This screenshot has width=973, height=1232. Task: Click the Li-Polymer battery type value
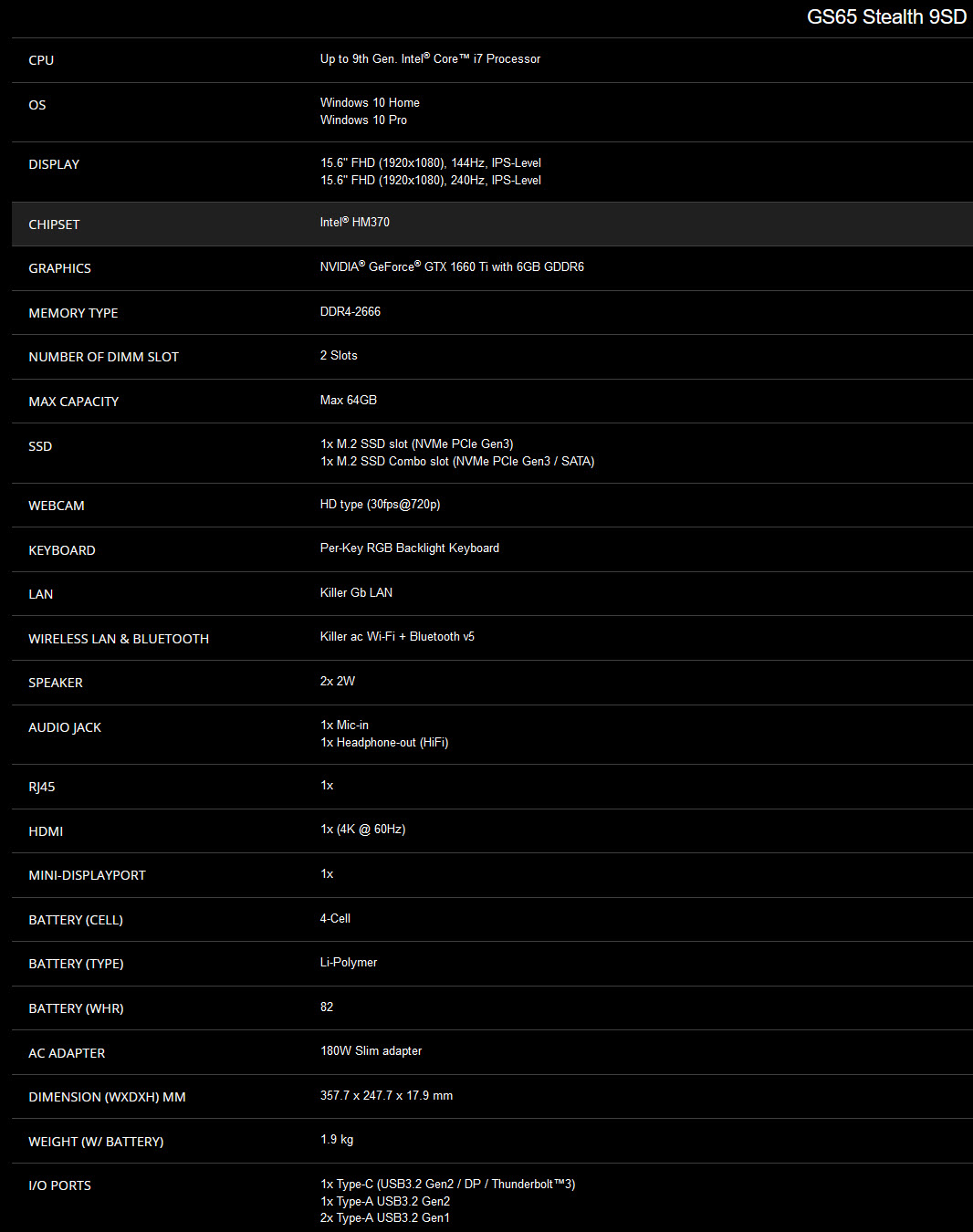coord(348,963)
